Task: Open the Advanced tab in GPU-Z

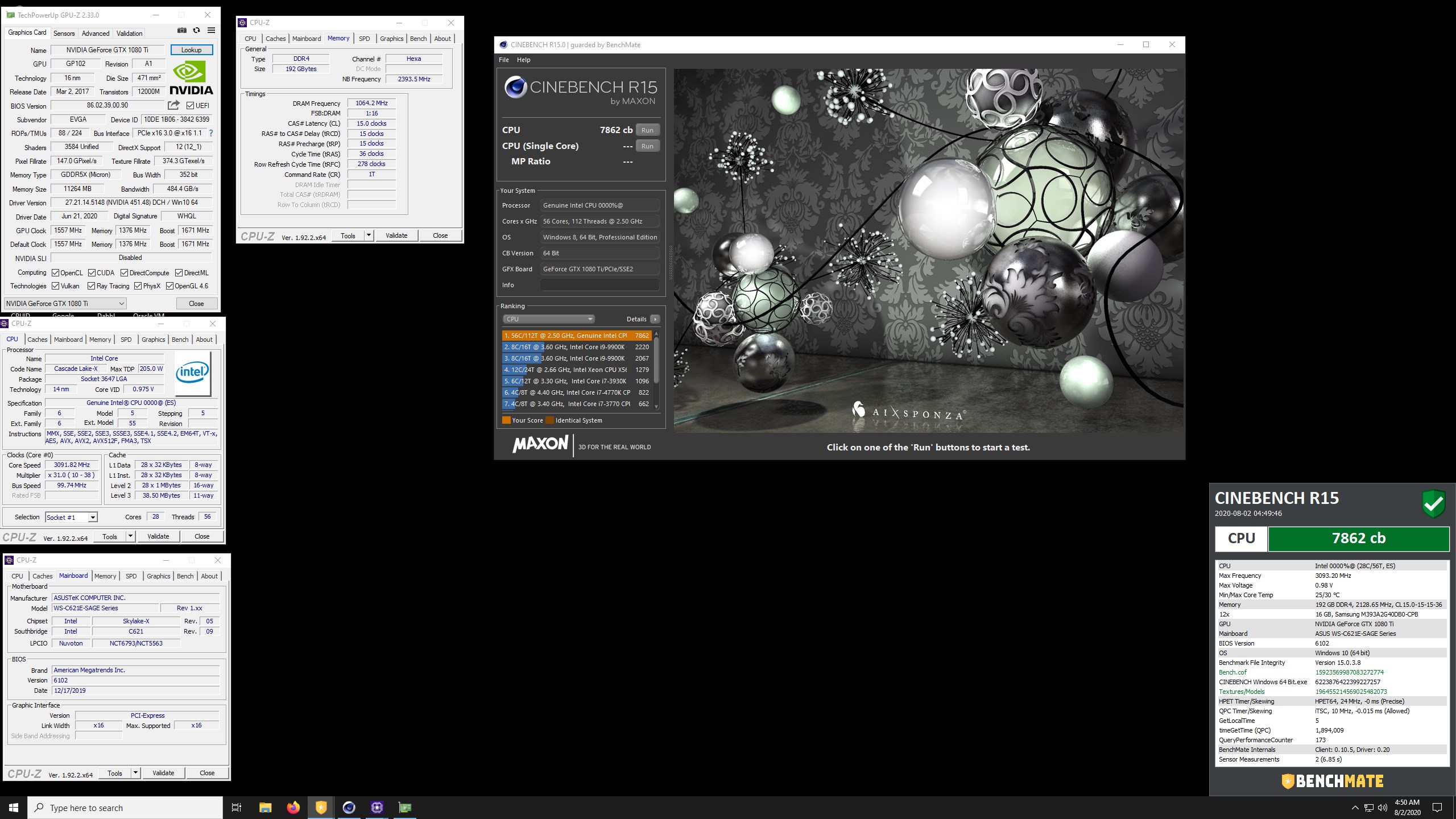Action: point(96,34)
